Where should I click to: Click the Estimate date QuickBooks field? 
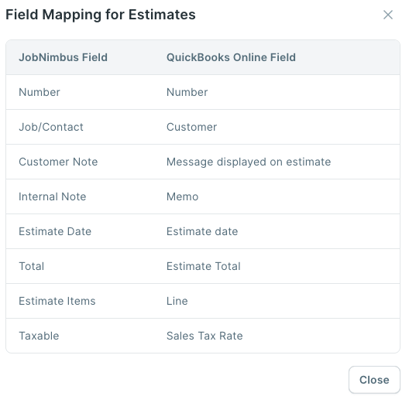(202, 231)
